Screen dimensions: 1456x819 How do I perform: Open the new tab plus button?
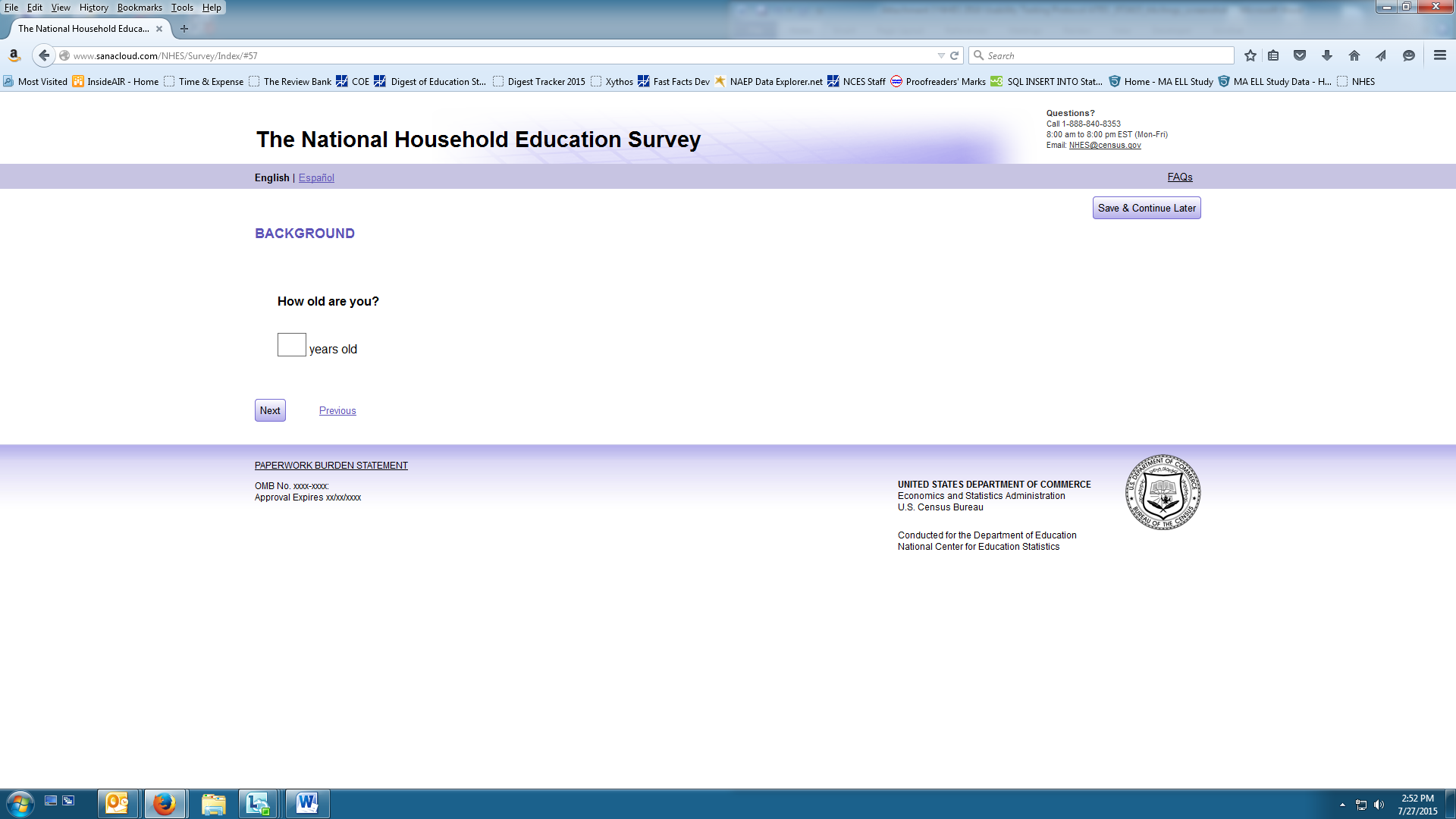point(184,29)
